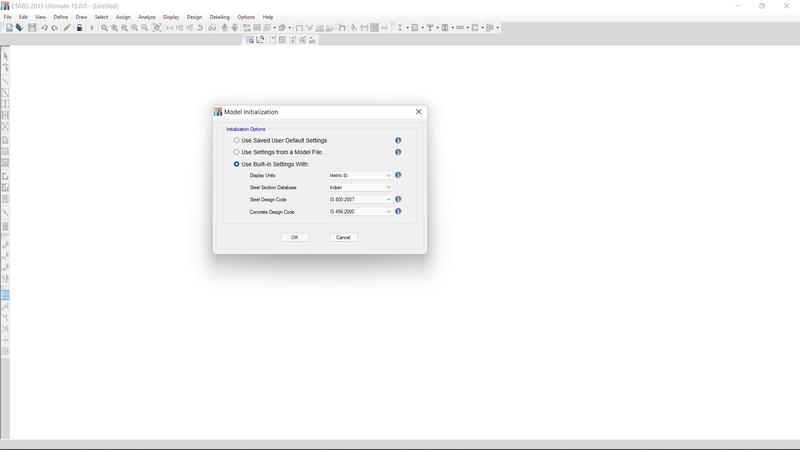Click the Steel Section Database label

coord(273,187)
